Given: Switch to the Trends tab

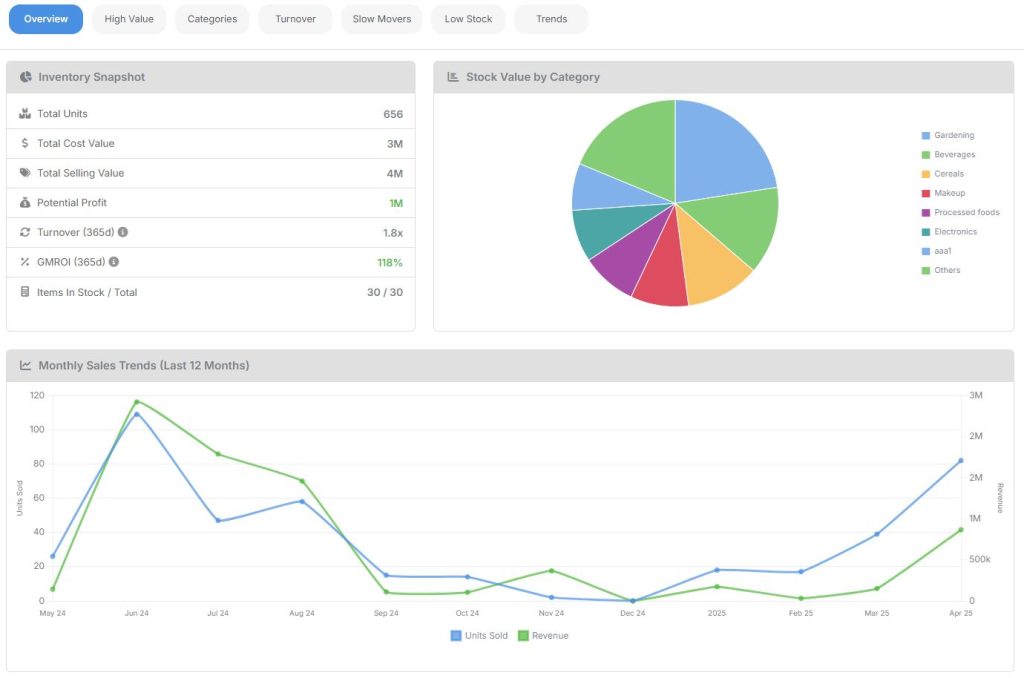Looking at the screenshot, I should (x=551, y=19).
